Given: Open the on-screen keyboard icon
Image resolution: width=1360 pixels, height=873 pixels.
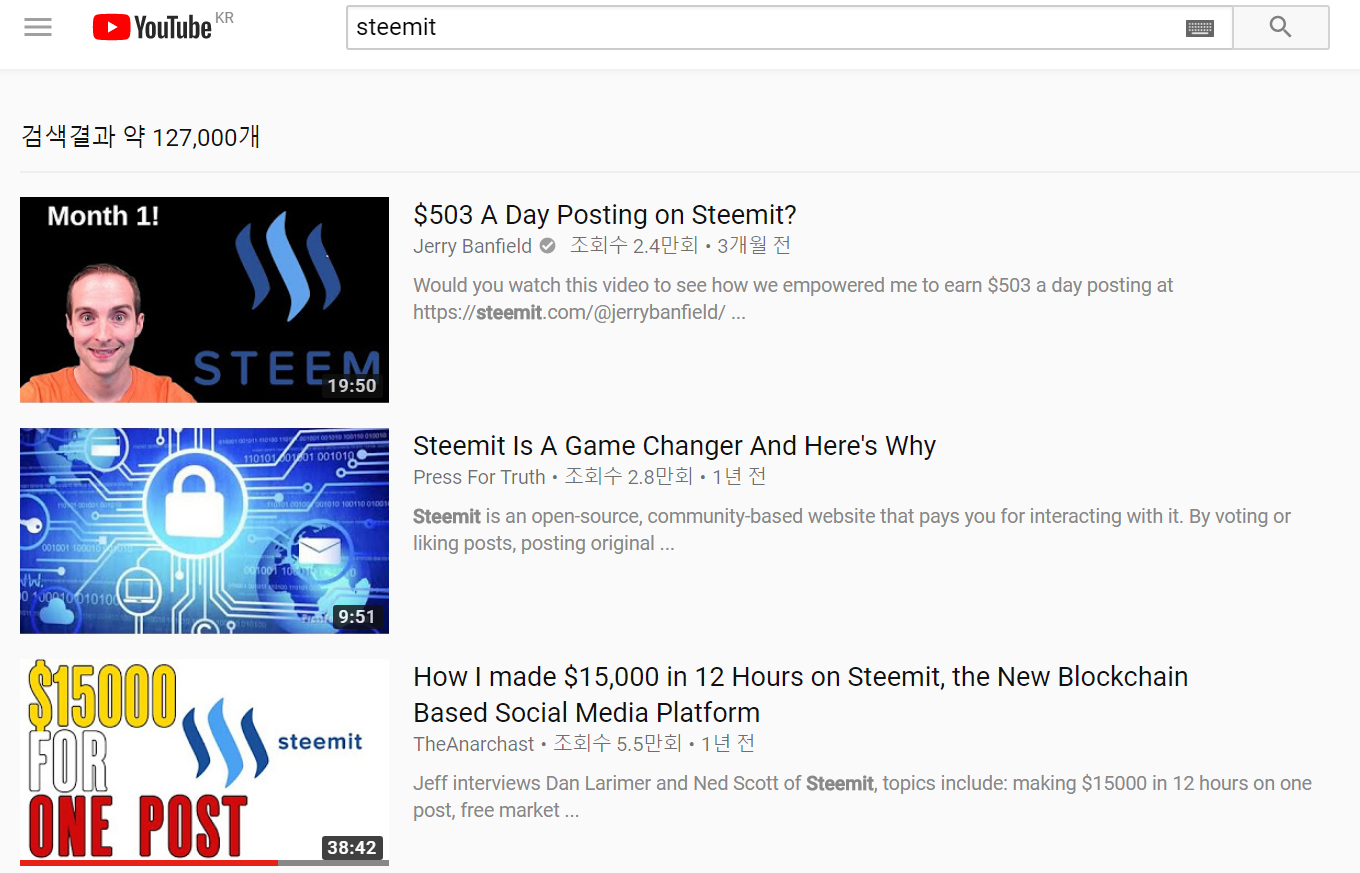Looking at the screenshot, I should click(x=1200, y=28).
